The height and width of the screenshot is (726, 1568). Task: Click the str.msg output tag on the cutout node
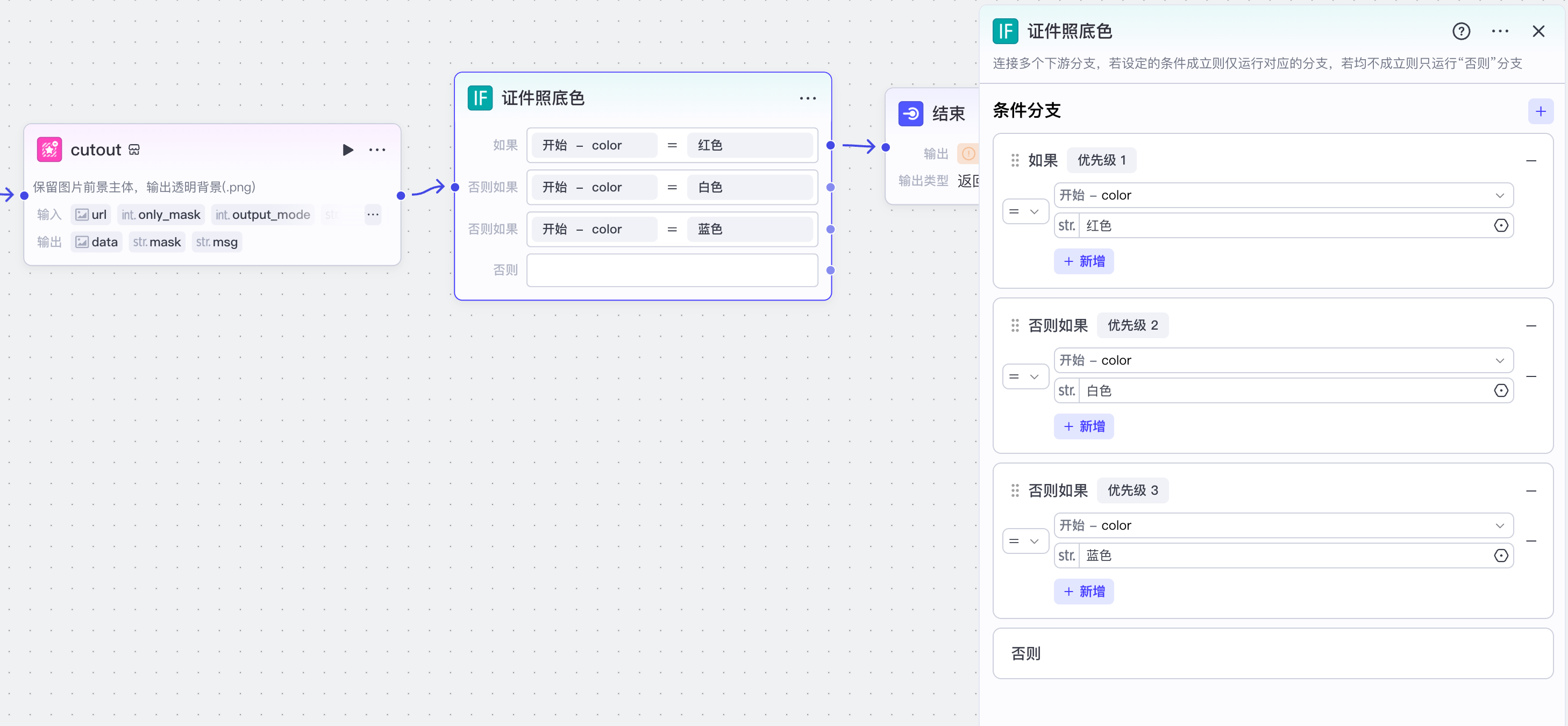pyautogui.click(x=216, y=241)
